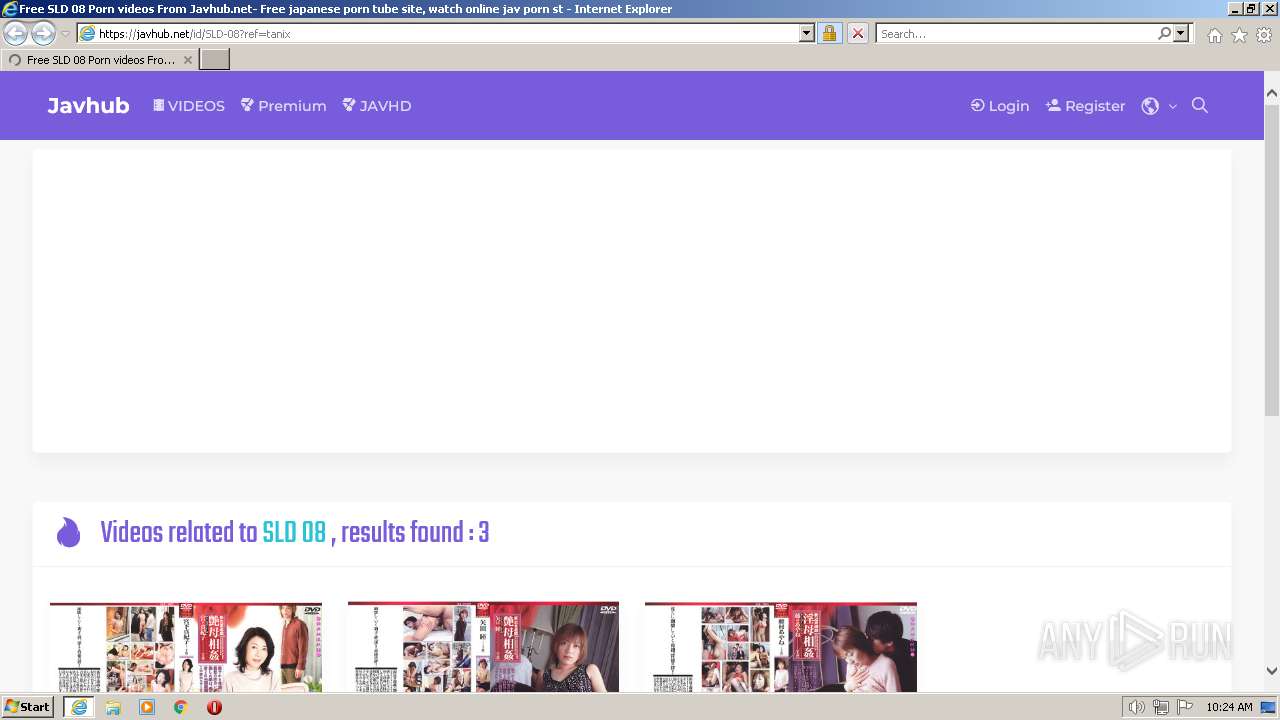Open the rightmost video cover thumbnail

[x=781, y=647]
